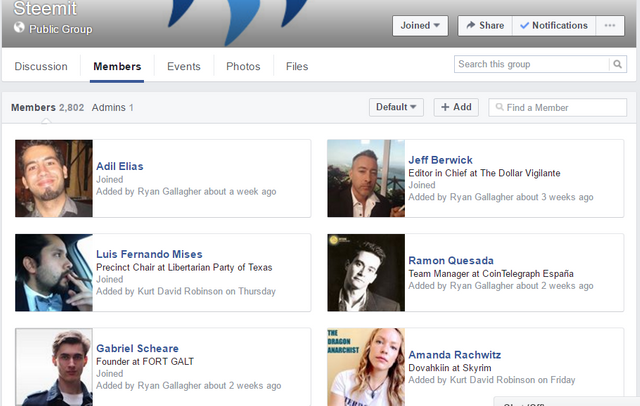Click the search magnifier icon in group search

tap(618, 64)
